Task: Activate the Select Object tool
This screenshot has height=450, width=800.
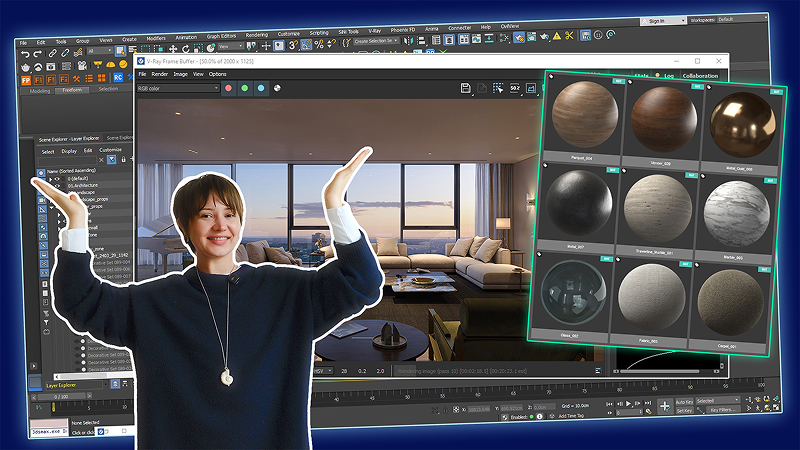Action: click(x=120, y=50)
